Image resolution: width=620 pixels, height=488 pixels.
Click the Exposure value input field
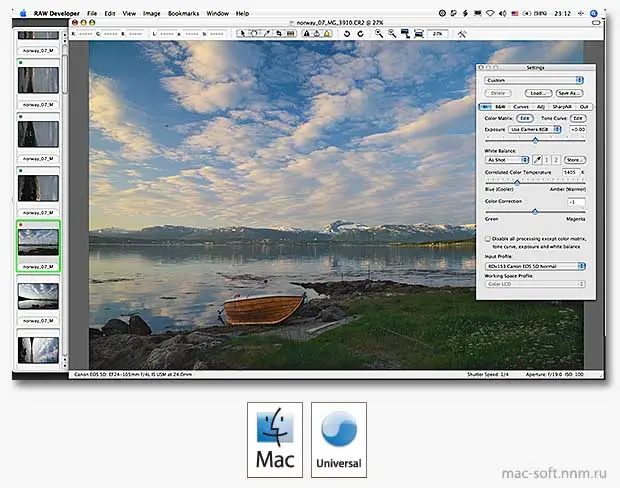pyautogui.click(x=577, y=130)
